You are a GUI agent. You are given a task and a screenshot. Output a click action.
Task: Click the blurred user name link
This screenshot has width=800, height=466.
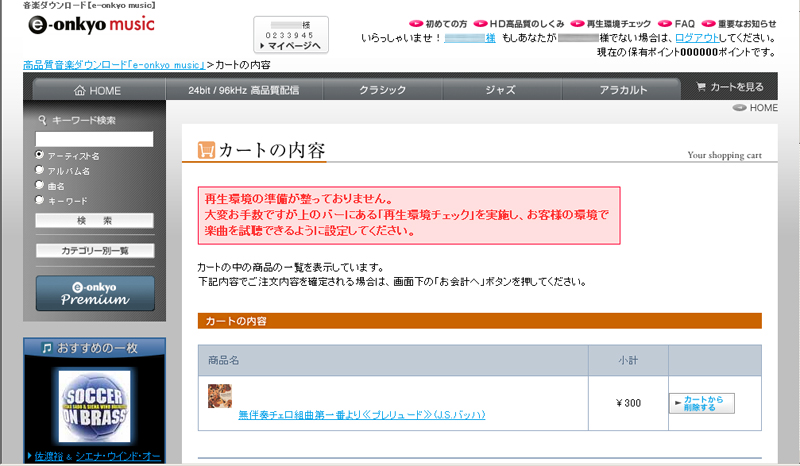tap(470, 38)
